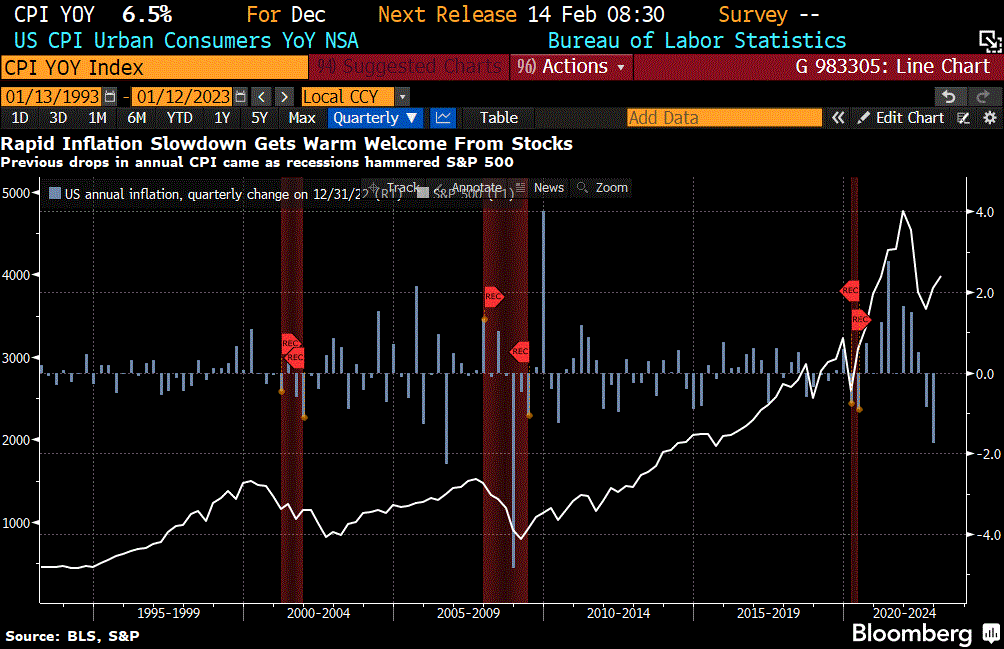Image resolution: width=1004 pixels, height=649 pixels.
Task: Click the CPI YOY Index security field
Action: tap(154, 67)
